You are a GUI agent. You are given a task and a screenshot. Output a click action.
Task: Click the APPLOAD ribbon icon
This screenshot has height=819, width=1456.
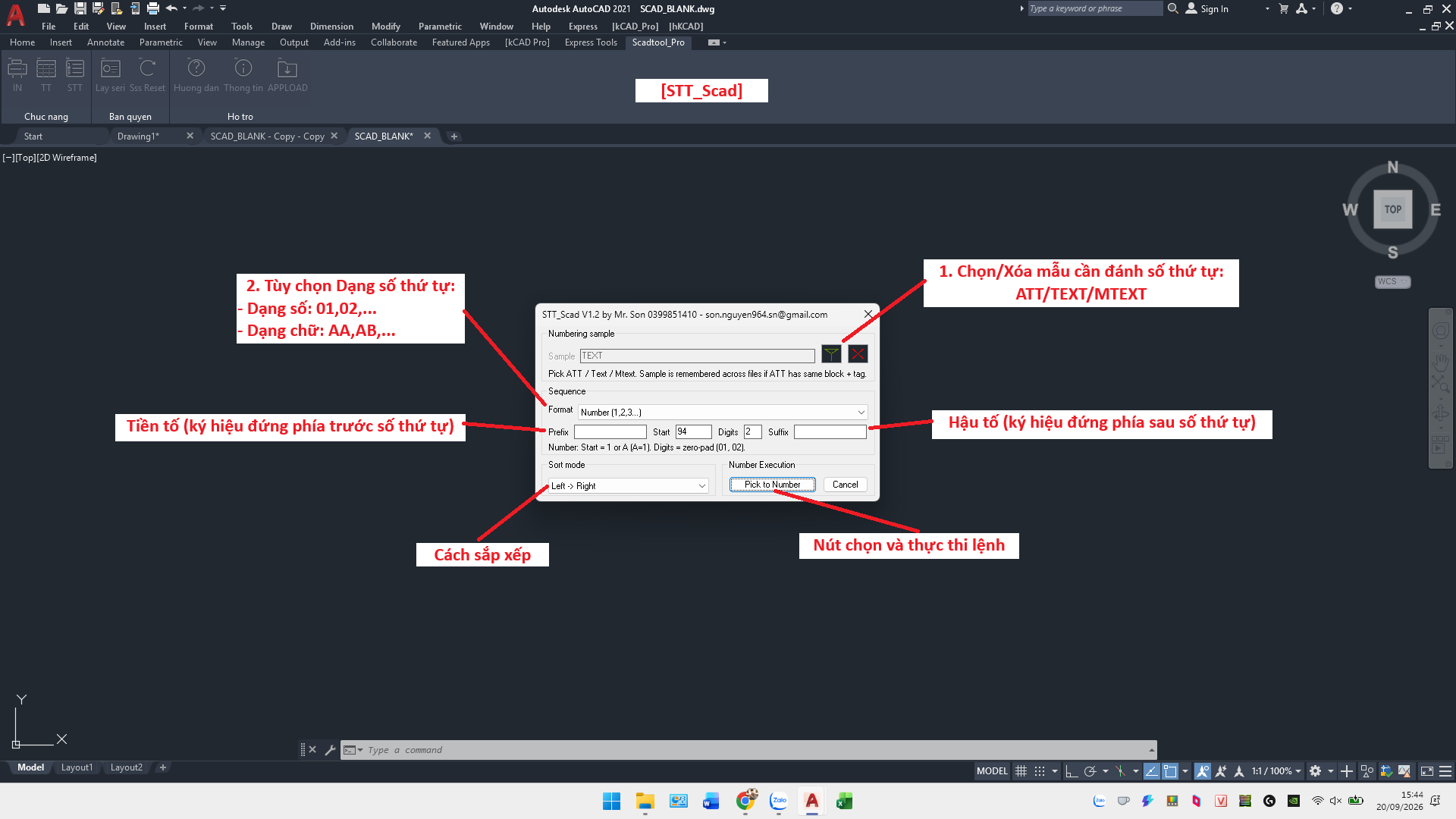pos(287,75)
